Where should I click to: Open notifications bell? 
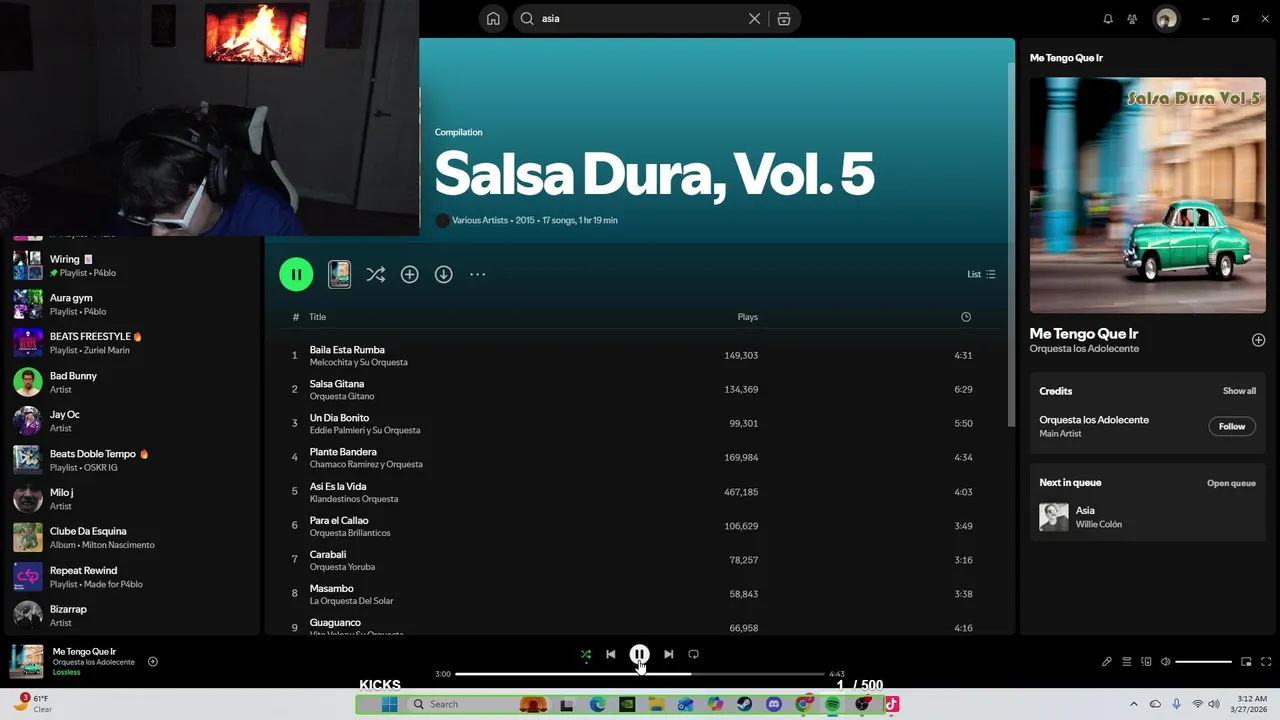click(1108, 19)
